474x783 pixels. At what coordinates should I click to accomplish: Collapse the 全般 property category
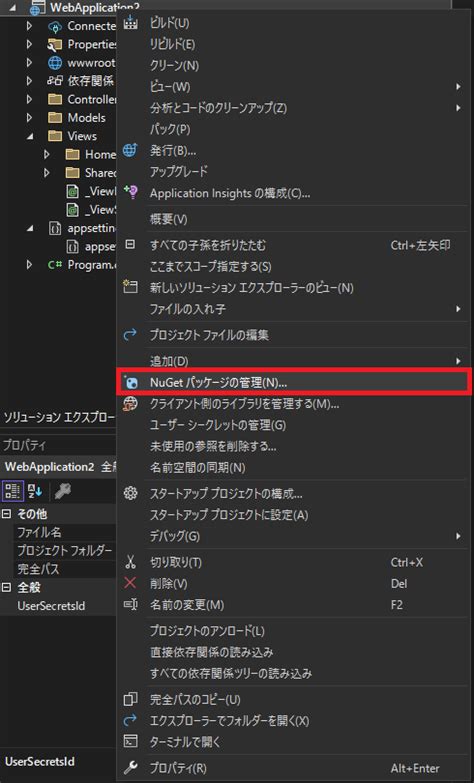(x=6, y=587)
